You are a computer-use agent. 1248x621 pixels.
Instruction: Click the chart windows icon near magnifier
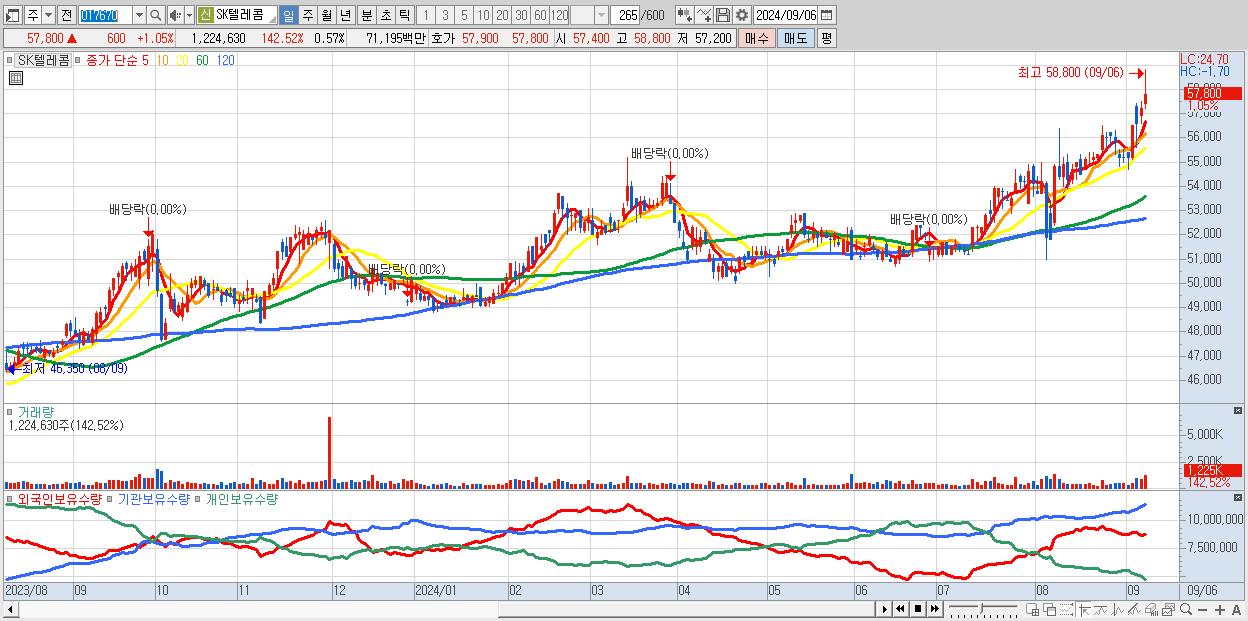click(1169, 609)
